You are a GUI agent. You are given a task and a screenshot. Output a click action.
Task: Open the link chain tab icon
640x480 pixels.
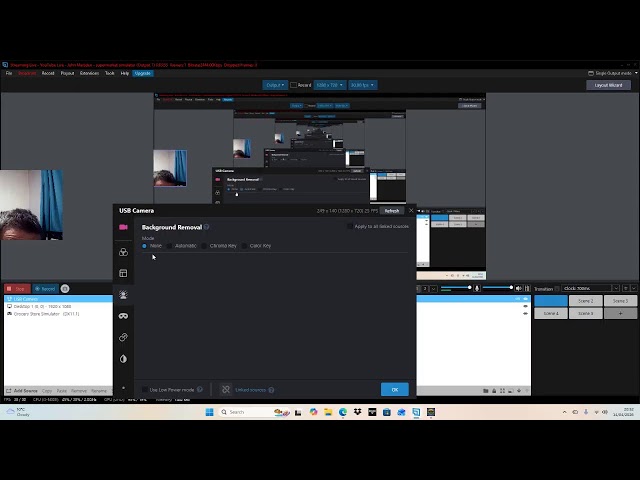click(123, 337)
